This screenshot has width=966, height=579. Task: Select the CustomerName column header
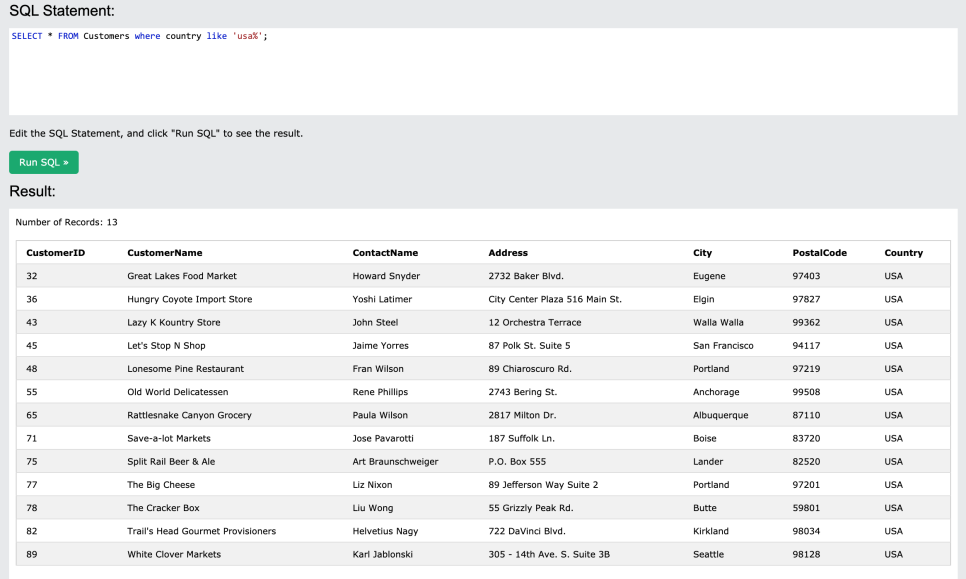164,253
